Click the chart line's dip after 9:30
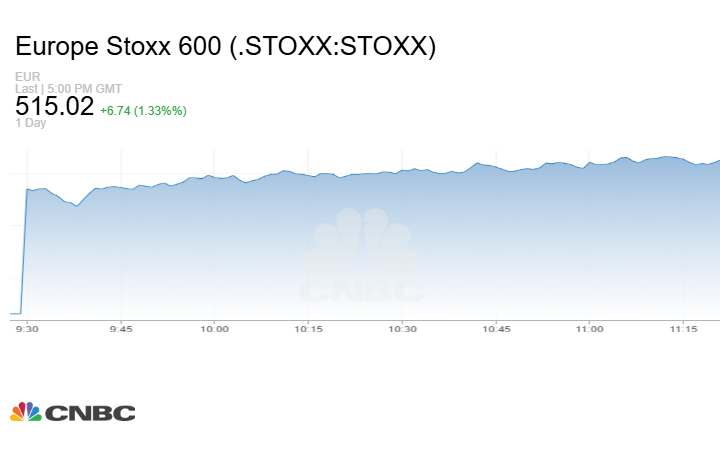Screen dimensions: 720x450 tap(76, 205)
